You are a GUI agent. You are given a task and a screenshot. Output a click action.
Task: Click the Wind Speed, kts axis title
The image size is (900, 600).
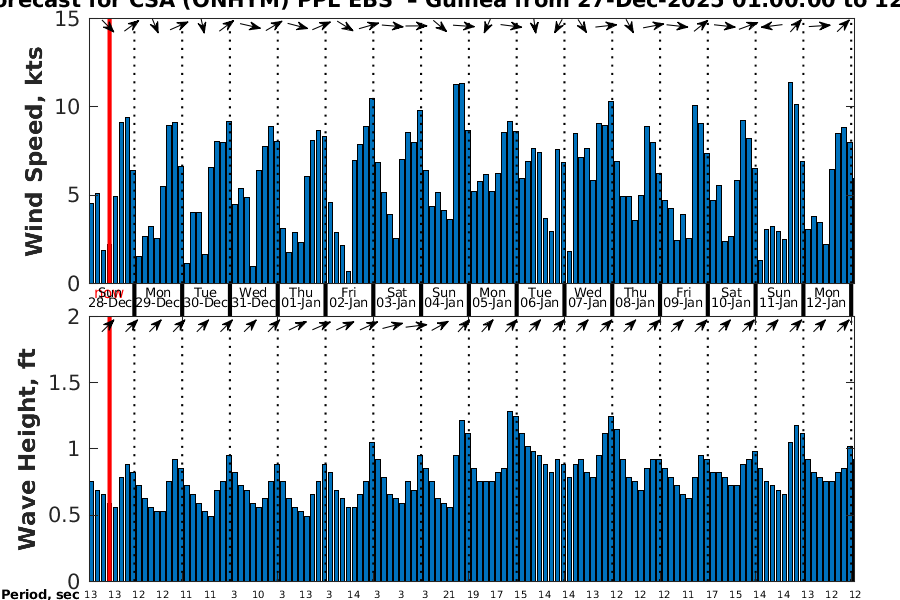(35, 150)
